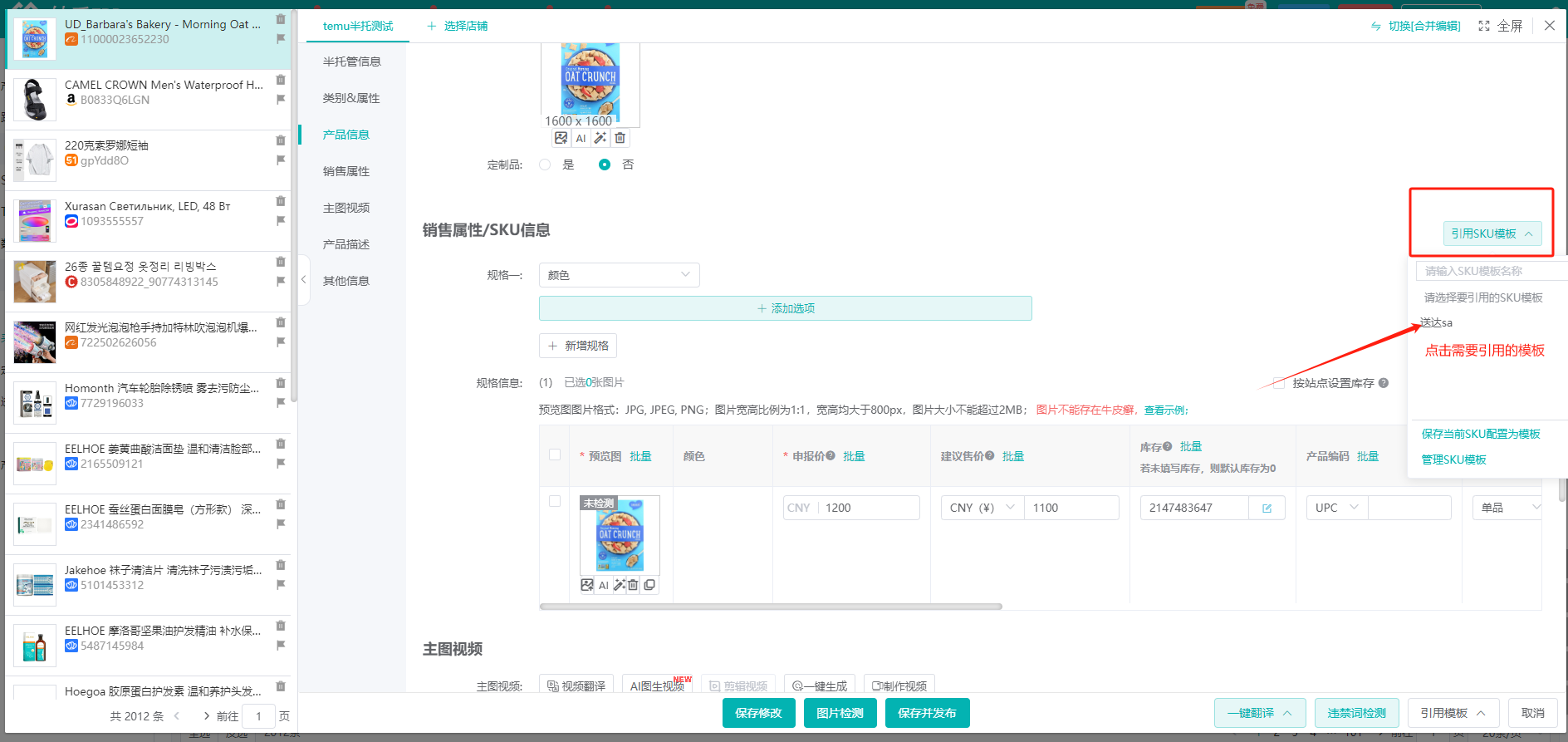
Task: Delete the Homonth 汽车轮胎除锈喷 item
Action: coord(281,383)
